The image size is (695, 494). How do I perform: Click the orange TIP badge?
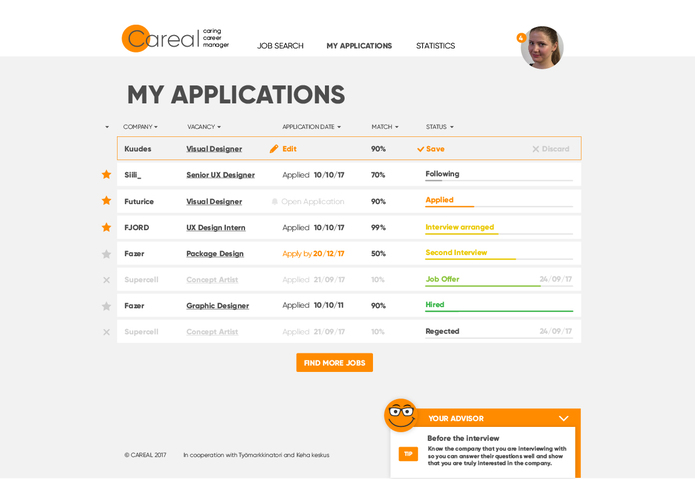point(408,454)
